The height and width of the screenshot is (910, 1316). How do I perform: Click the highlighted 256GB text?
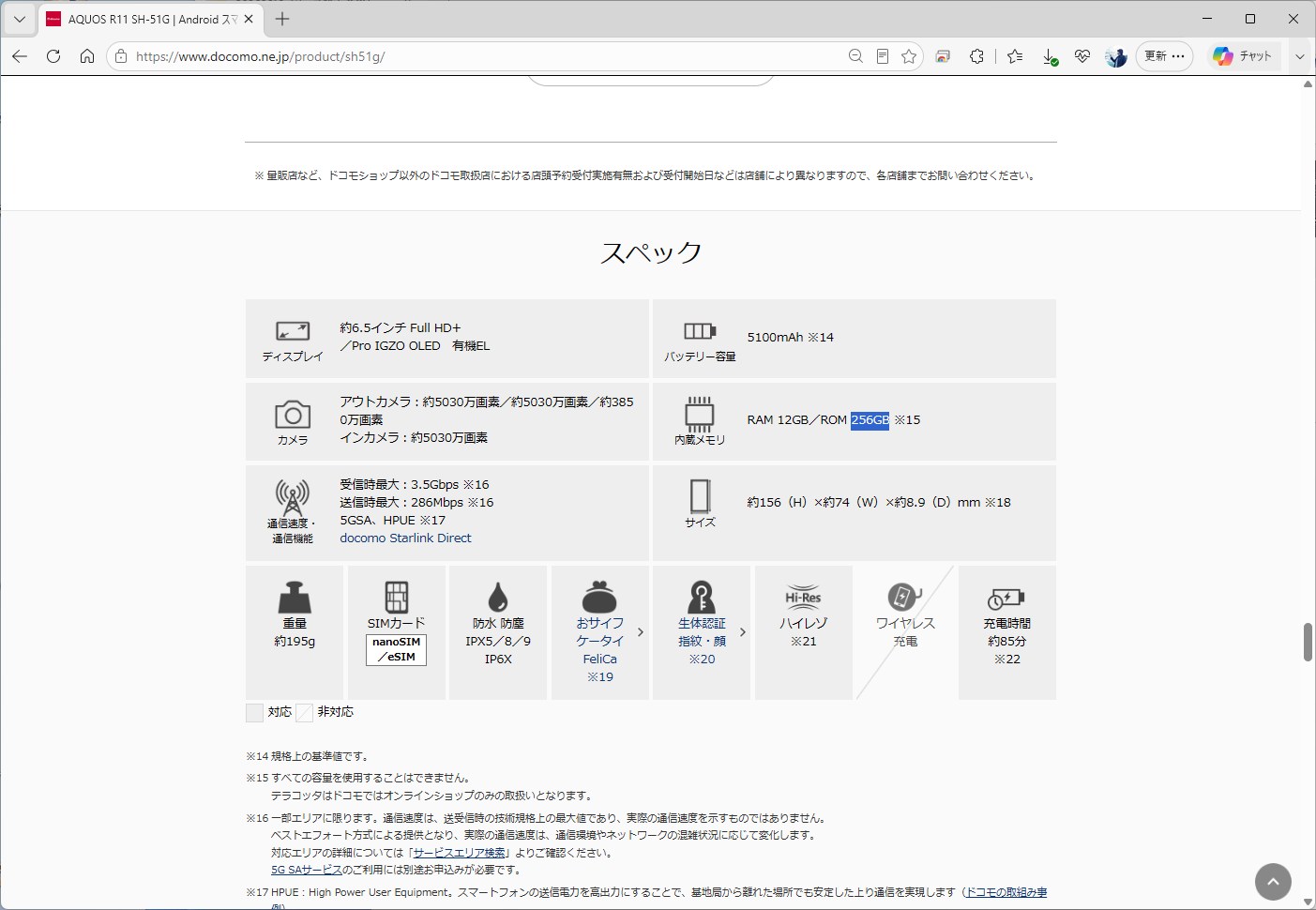coord(870,419)
